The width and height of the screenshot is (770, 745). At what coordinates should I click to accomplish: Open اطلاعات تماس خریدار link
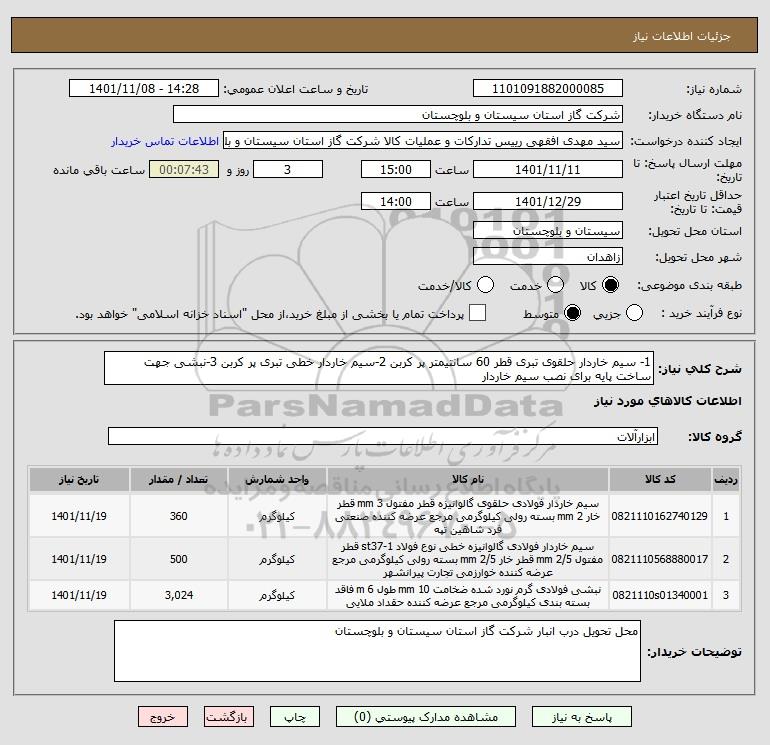pyautogui.click(x=165, y=141)
